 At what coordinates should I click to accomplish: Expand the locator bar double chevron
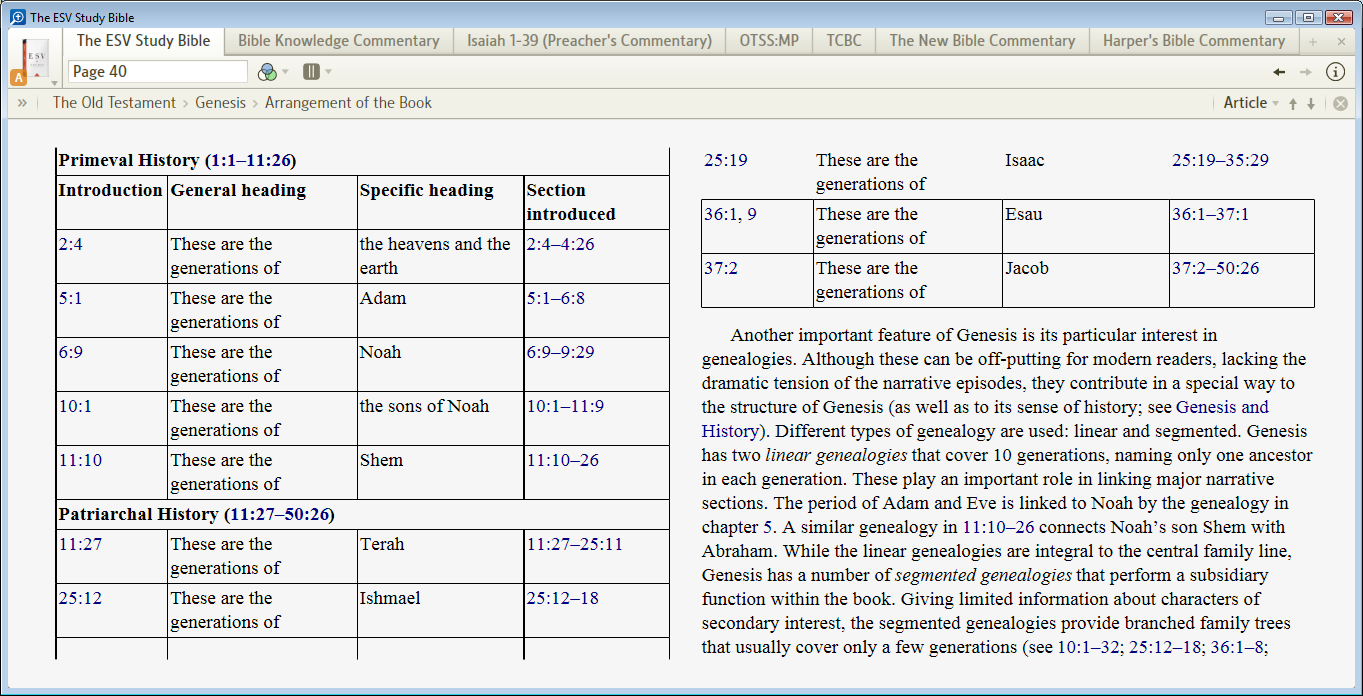(x=22, y=102)
